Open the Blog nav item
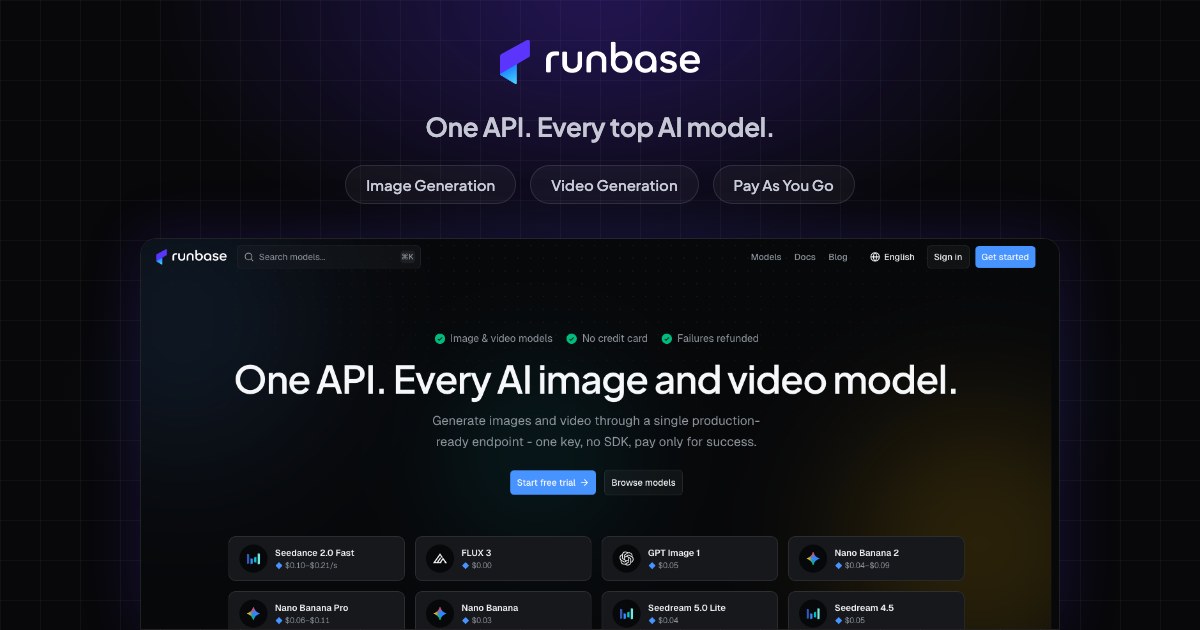The image size is (1200, 630). tap(838, 257)
